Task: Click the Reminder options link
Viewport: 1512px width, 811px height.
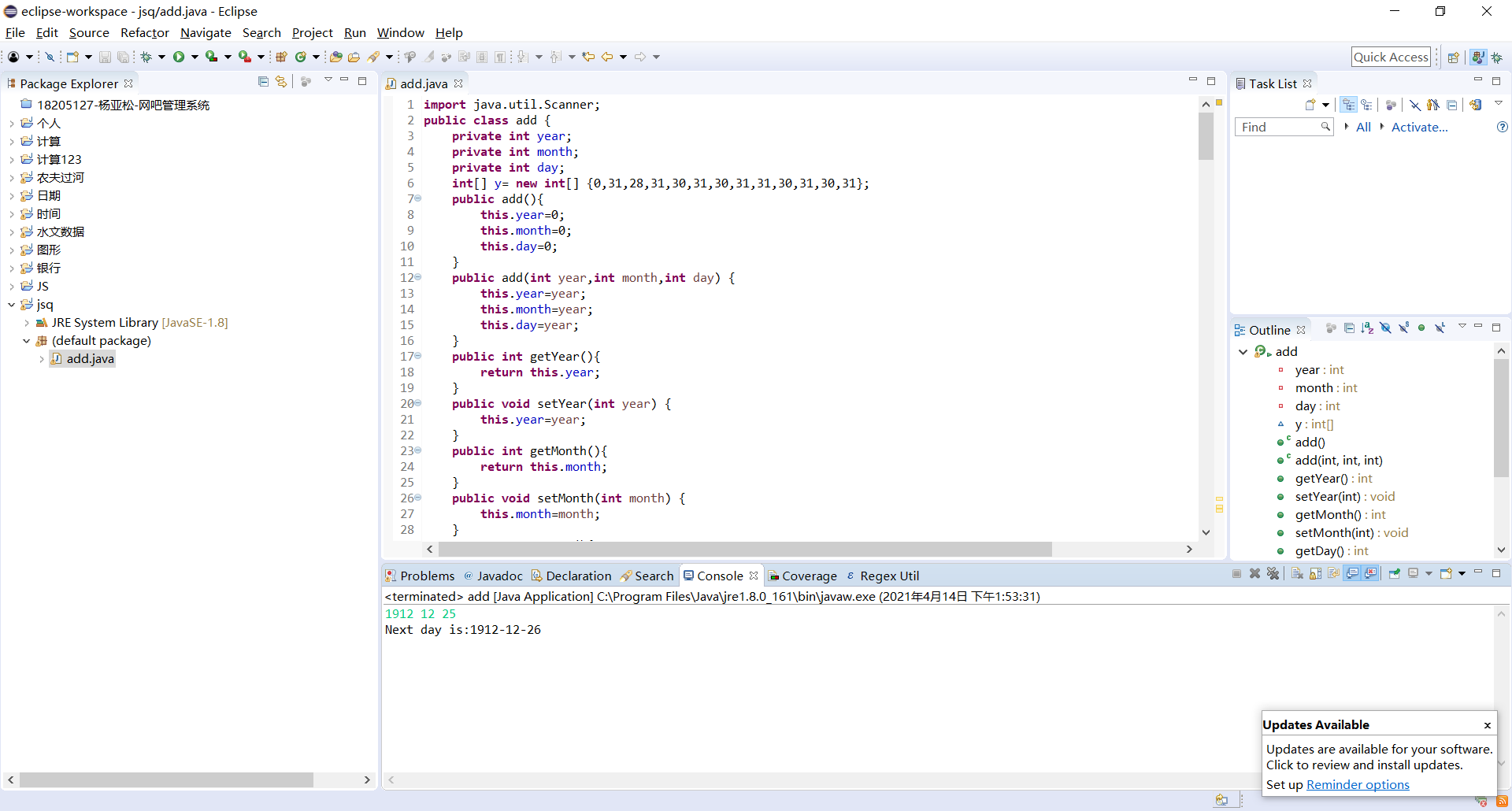Action: pos(1358,785)
